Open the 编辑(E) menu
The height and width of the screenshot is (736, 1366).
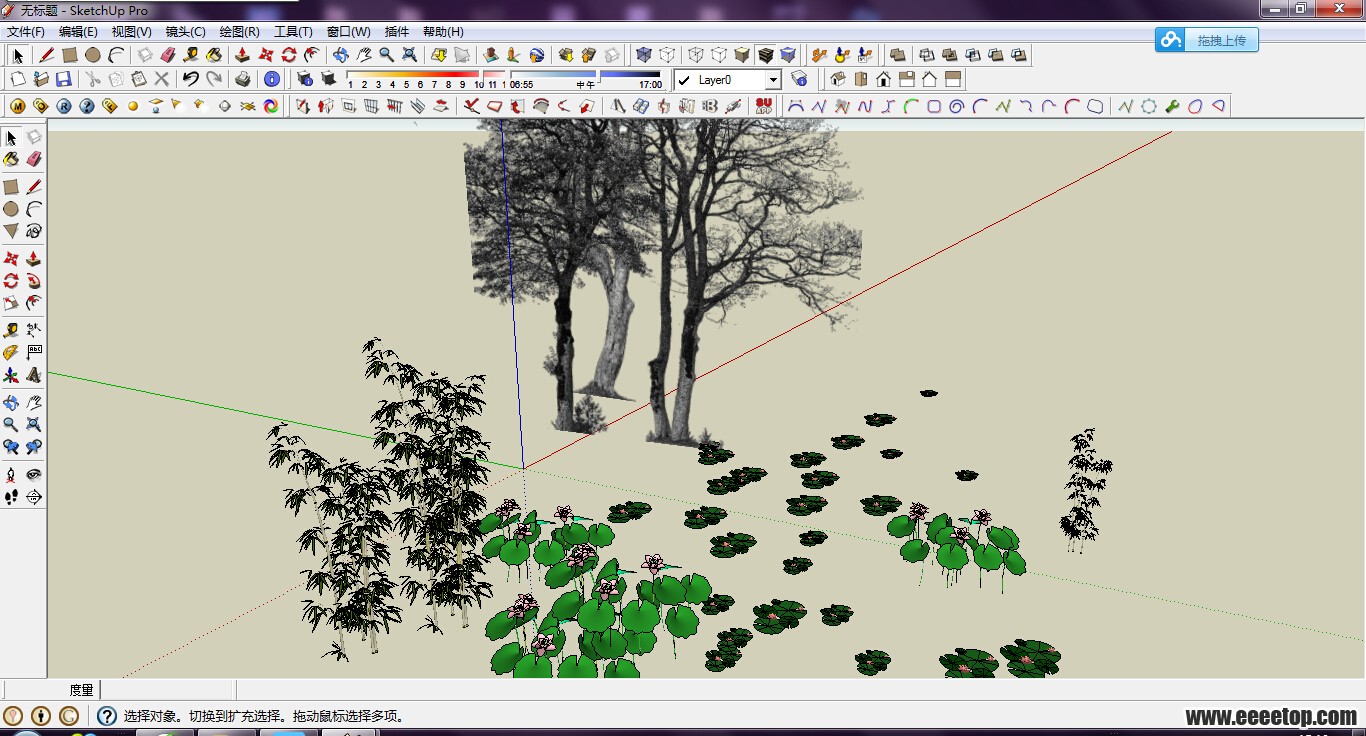[x=78, y=31]
